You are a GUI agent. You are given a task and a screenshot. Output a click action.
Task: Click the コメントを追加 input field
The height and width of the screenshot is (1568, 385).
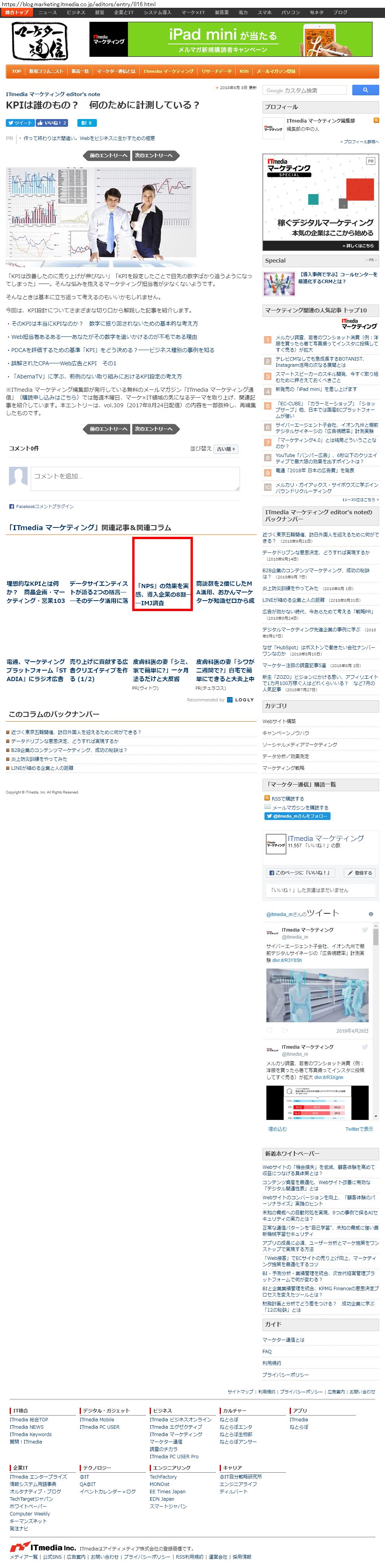pyautogui.click(x=135, y=478)
